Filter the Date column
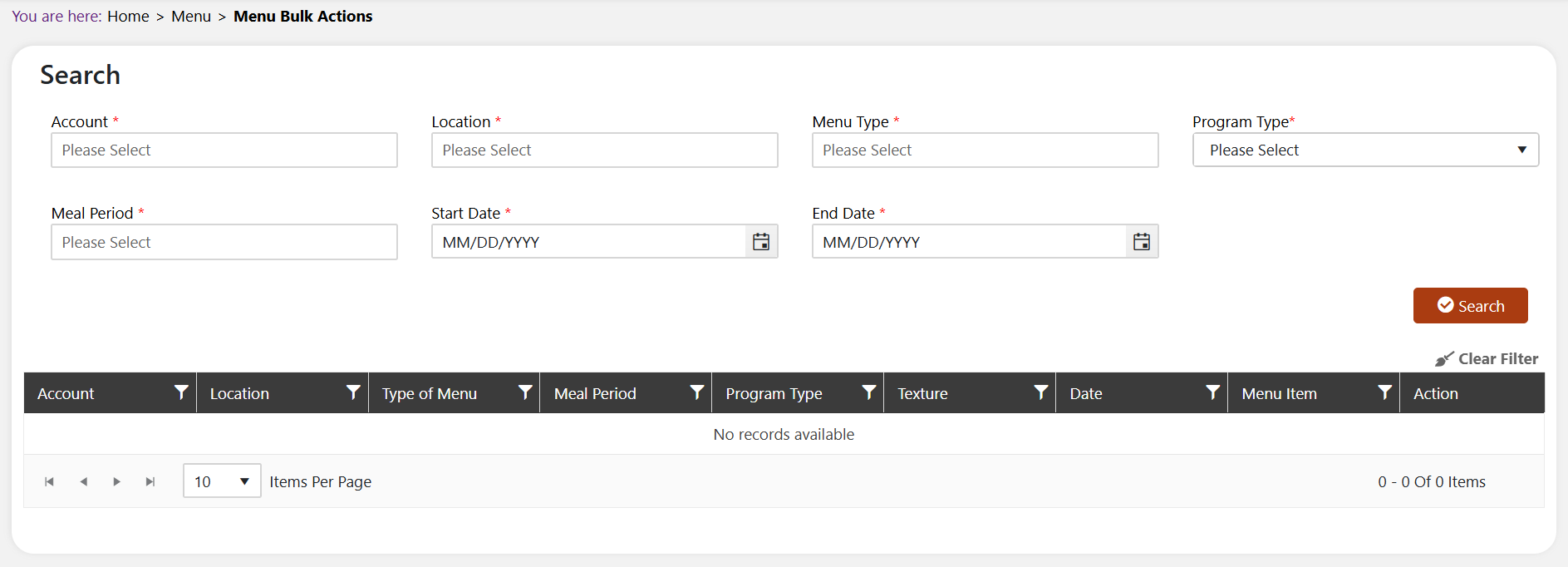The image size is (1568, 567). point(1213,392)
